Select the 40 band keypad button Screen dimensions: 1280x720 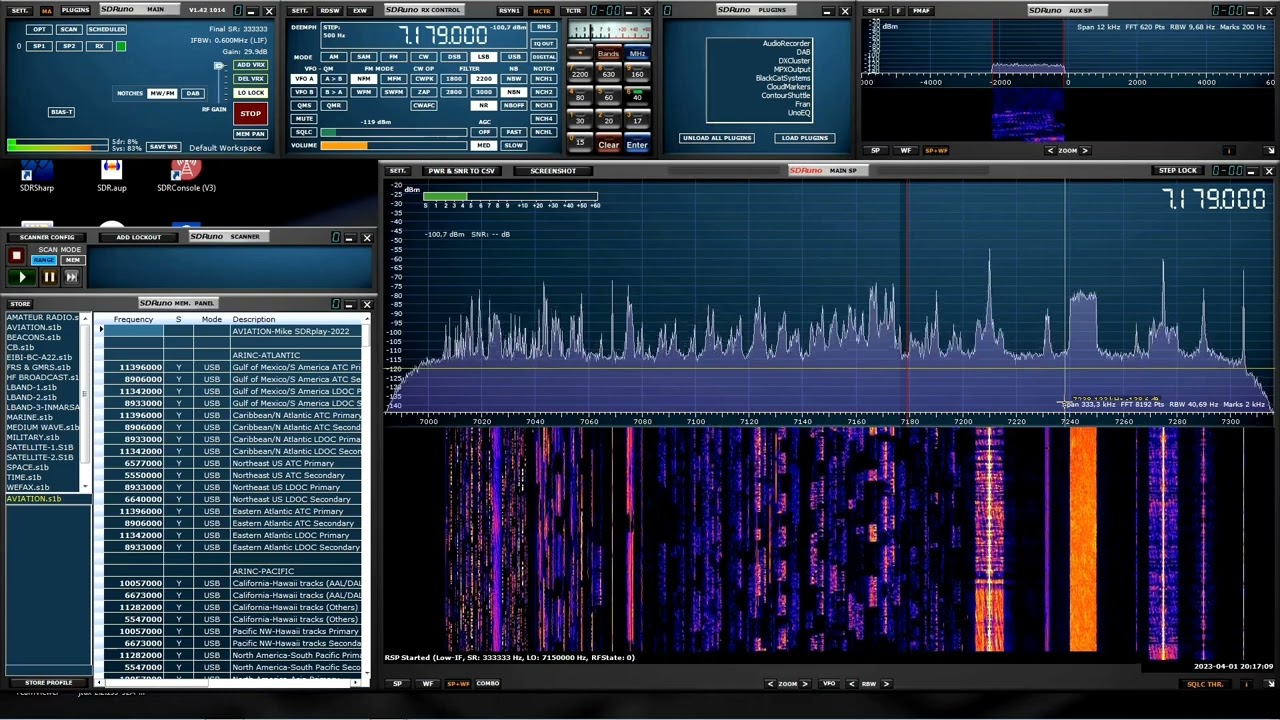pyautogui.click(x=637, y=97)
